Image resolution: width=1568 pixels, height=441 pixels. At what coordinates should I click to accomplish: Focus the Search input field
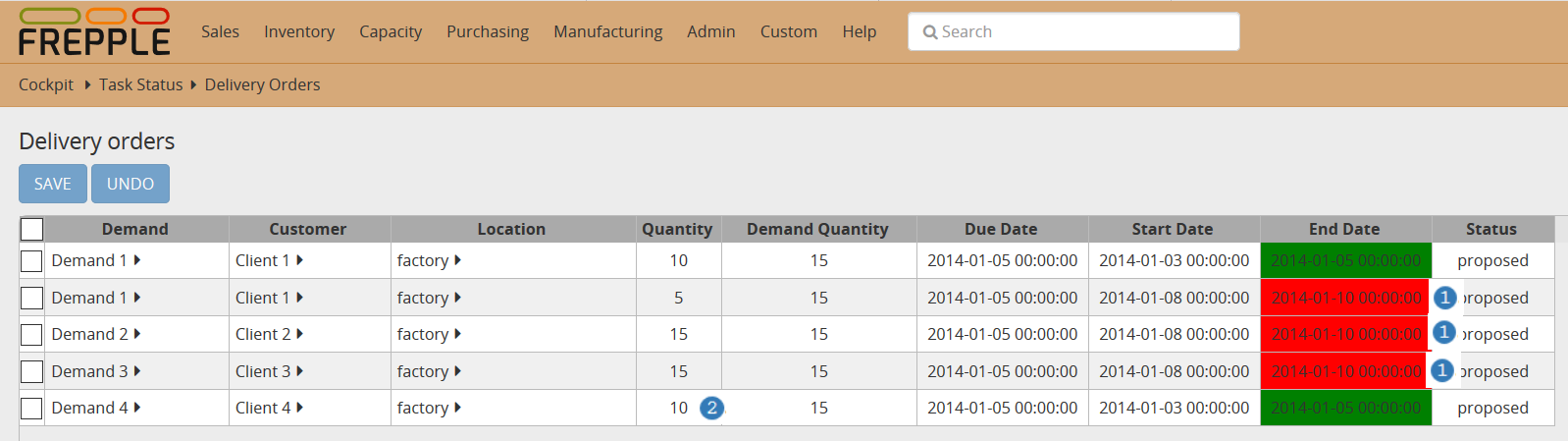click(x=1073, y=31)
